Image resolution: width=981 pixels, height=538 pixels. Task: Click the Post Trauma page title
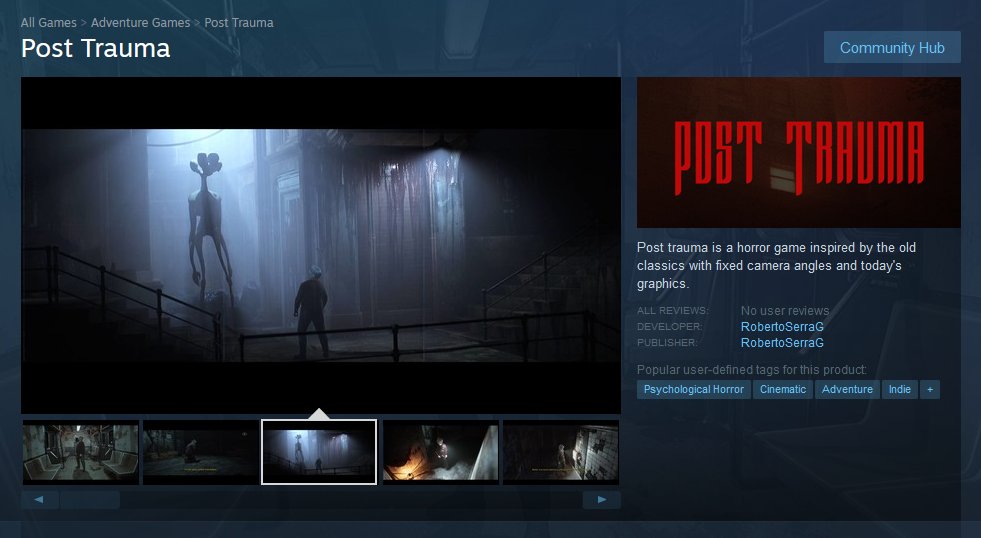click(96, 48)
